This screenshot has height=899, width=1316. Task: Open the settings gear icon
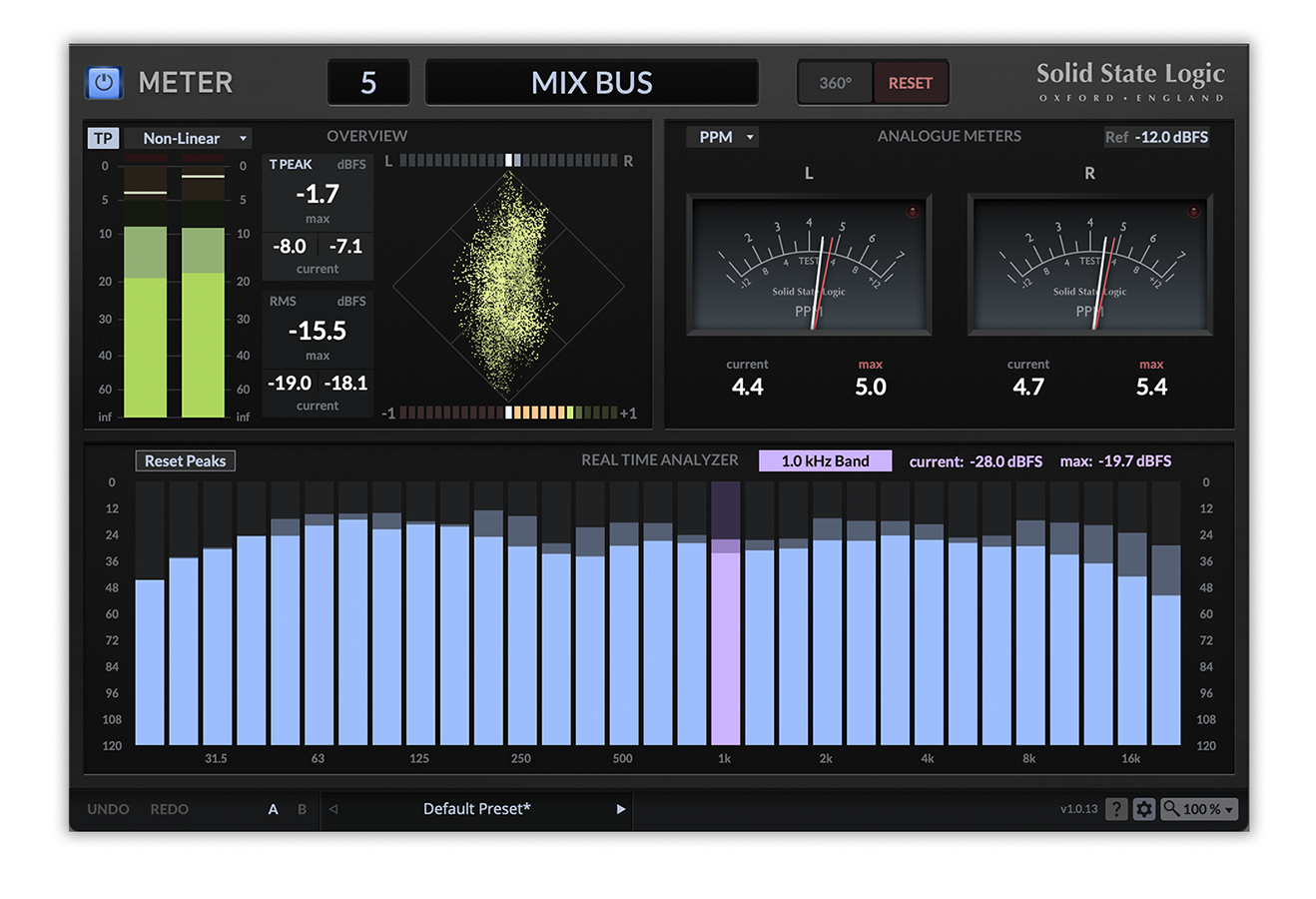pos(1144,809)
